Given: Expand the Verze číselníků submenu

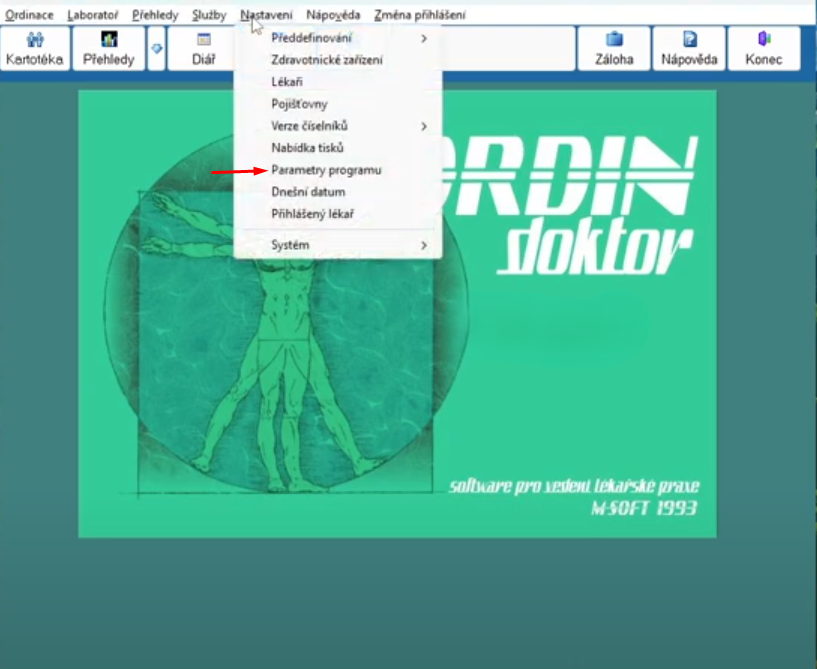Looking at the screenshot, I should pyautogui.click(x=338, y=126).
